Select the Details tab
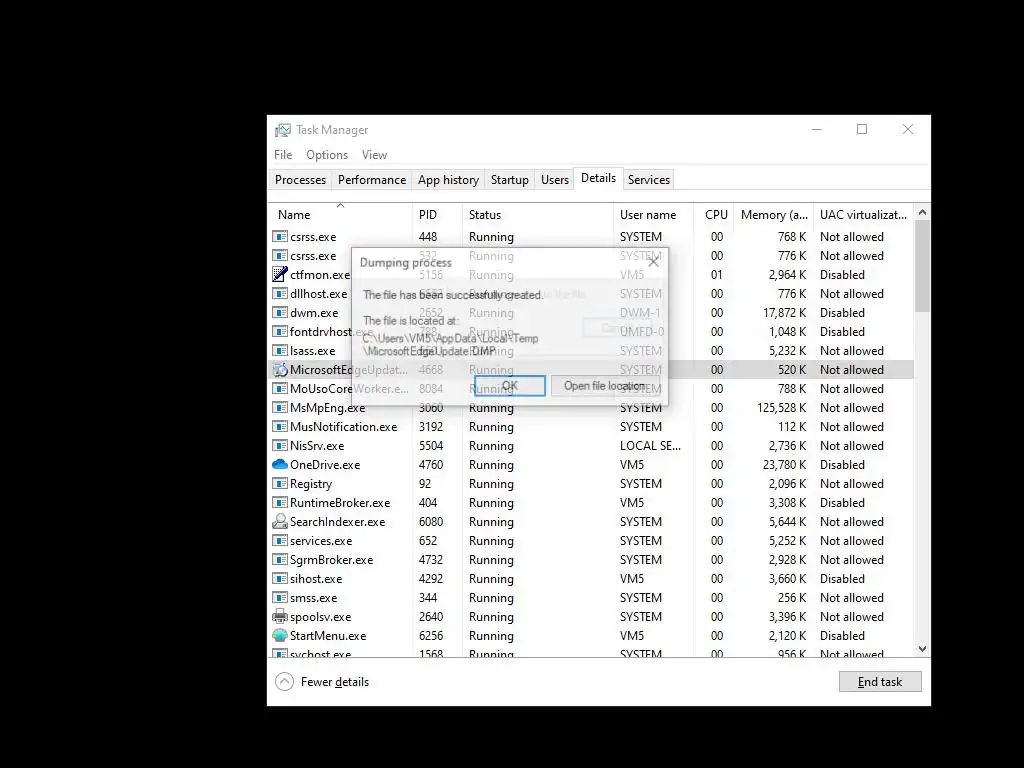The height and width of the screenshot is (768, 1024). 598,178
